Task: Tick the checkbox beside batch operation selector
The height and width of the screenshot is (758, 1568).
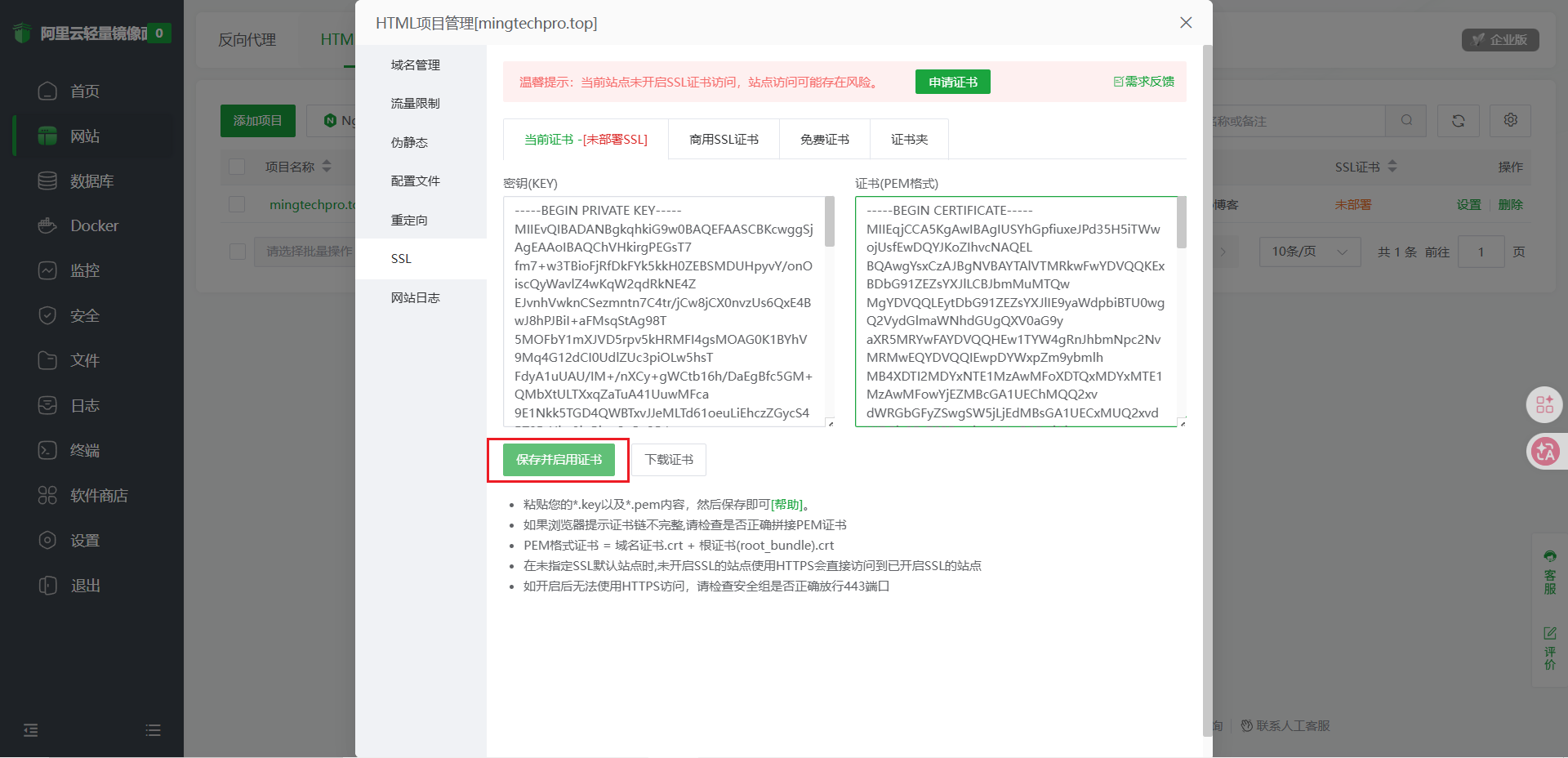Action: 238,252
